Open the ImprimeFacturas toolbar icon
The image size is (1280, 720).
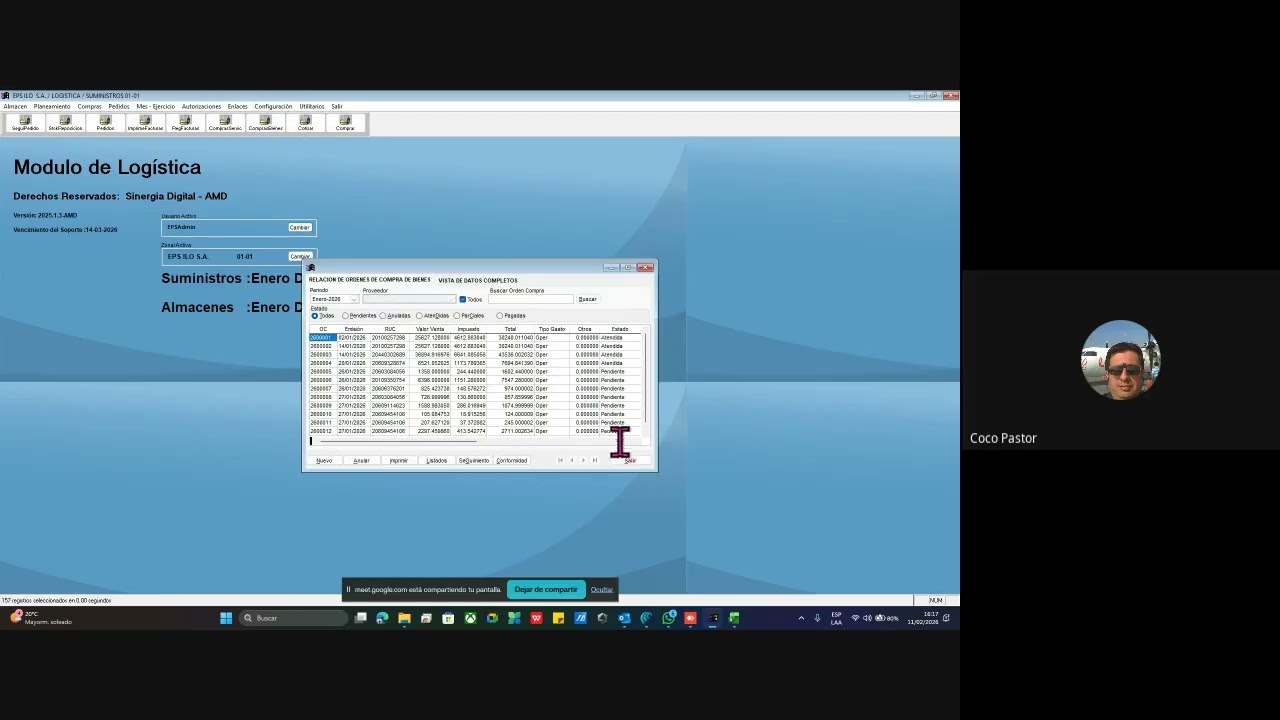click(x=145, y=123)
